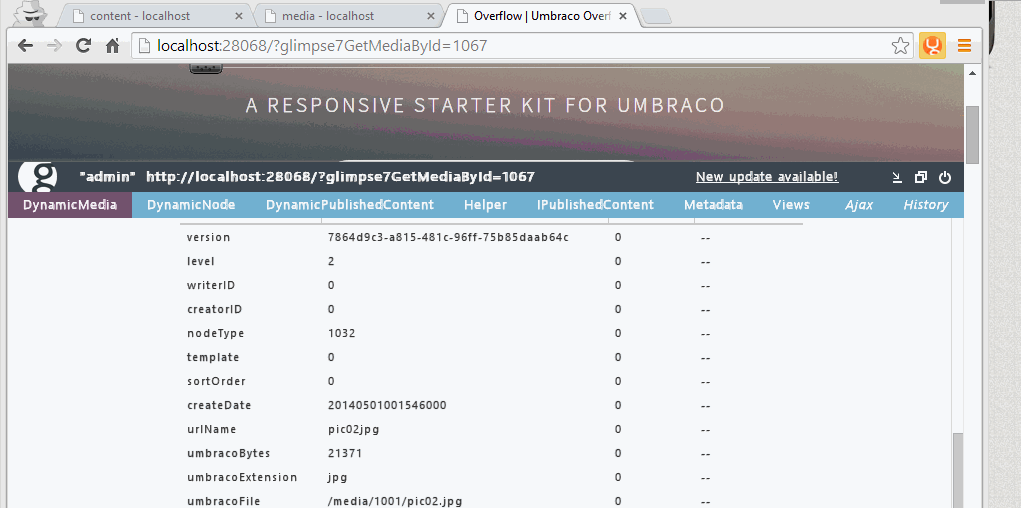Click the 'A Responsive Starter Kit for Umbraco' heading
This screenshot has height=508, width=1021.
tap(485, 106)
